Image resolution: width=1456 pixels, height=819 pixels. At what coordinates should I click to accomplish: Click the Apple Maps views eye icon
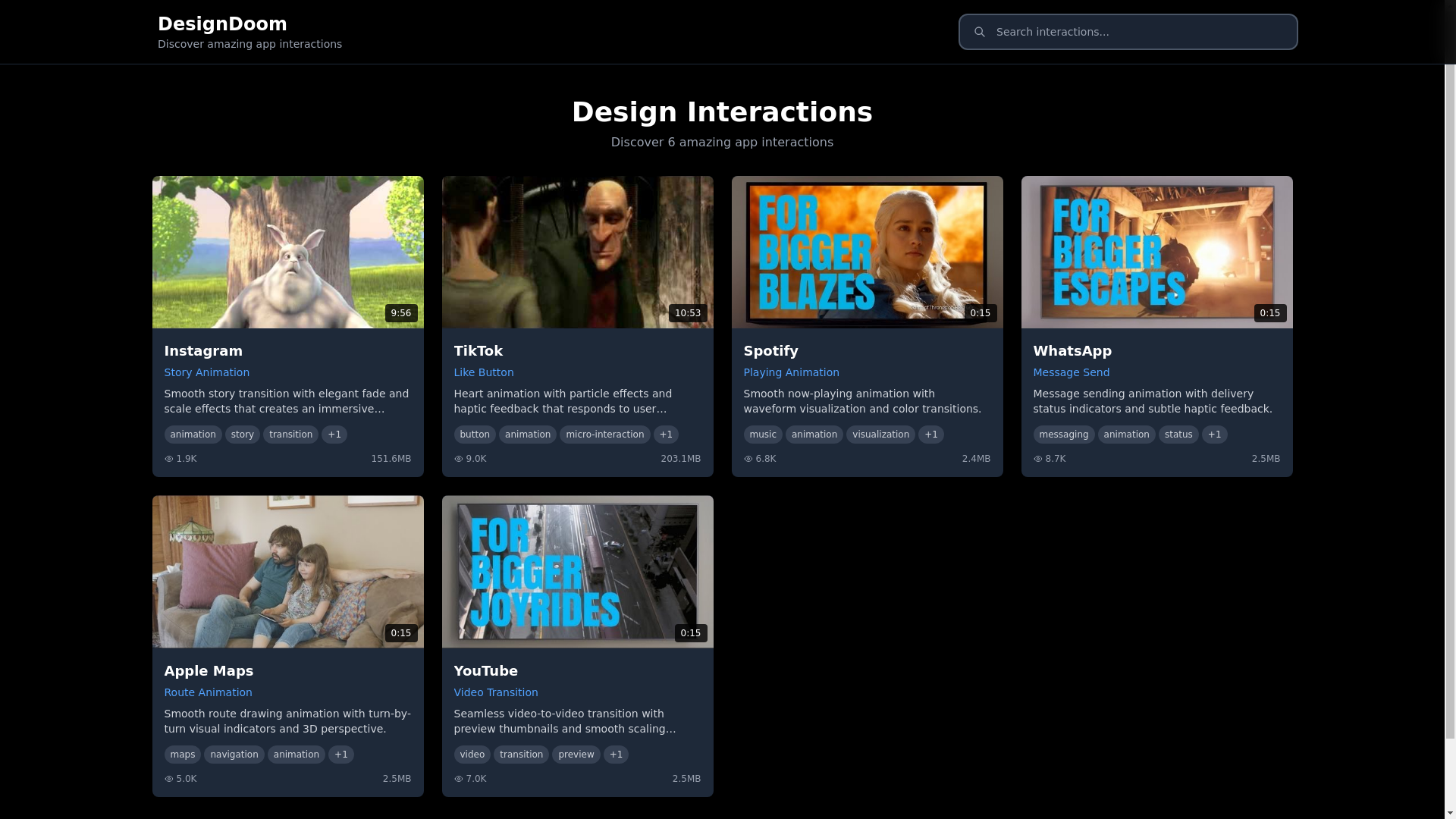[x=169, y=779]
